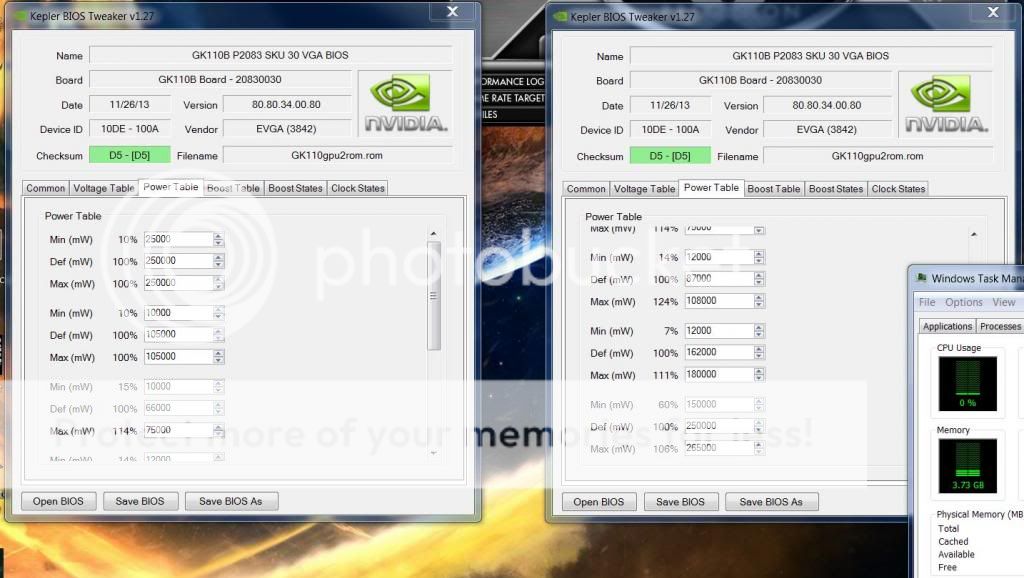
Task: Open the Common tab in the left Kepler window
Action: [46, 188]
